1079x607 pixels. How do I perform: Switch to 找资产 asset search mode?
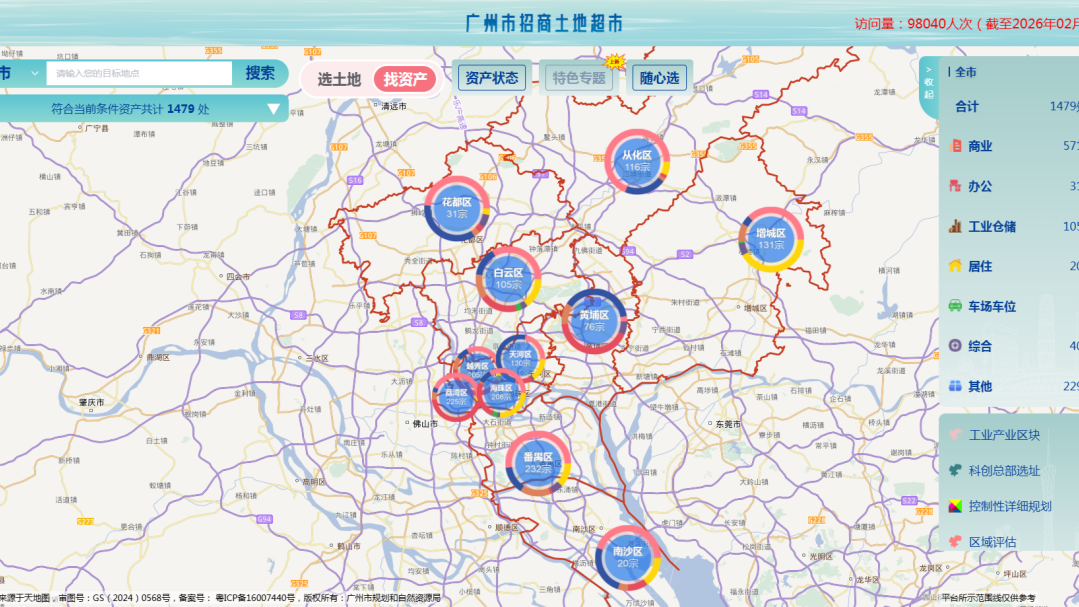click(x=405, y=79)
